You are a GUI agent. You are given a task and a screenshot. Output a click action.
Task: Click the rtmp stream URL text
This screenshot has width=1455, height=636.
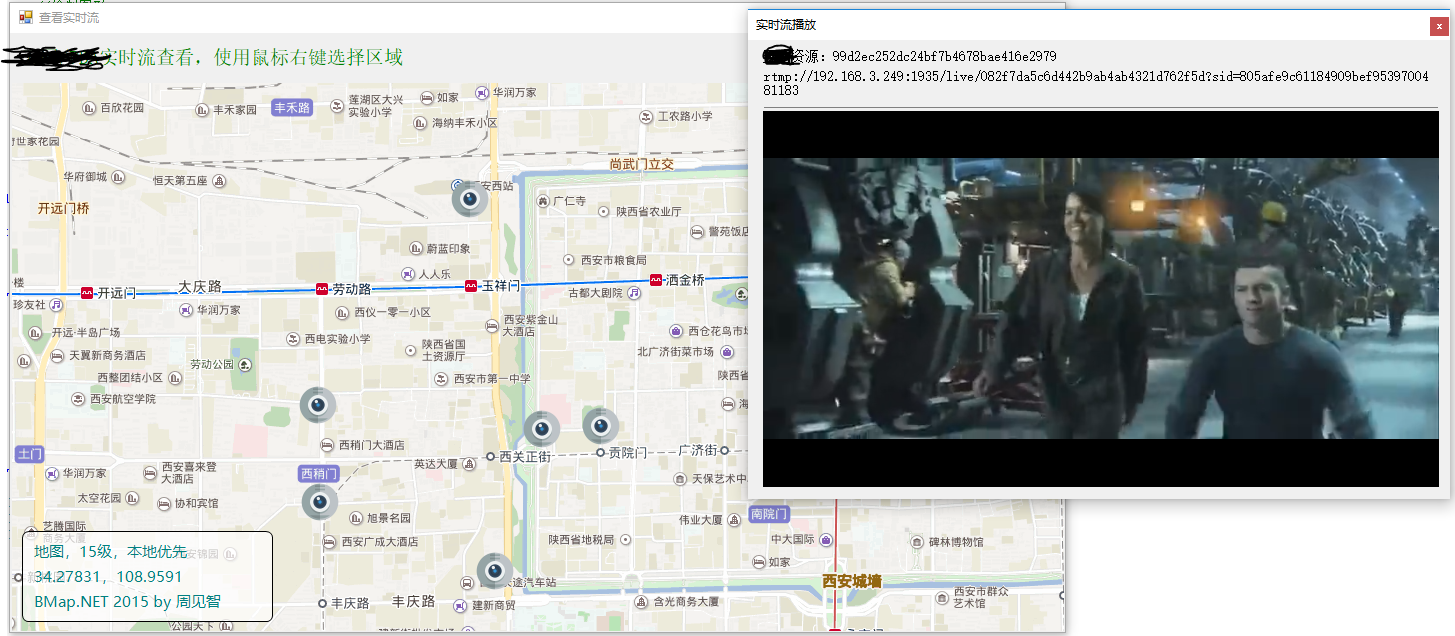click(x=1096, y=83)
